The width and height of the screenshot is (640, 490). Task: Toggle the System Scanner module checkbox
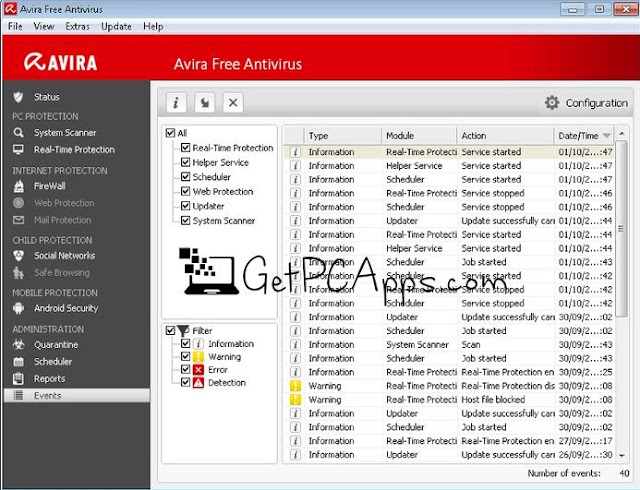[x=185, y=220]
